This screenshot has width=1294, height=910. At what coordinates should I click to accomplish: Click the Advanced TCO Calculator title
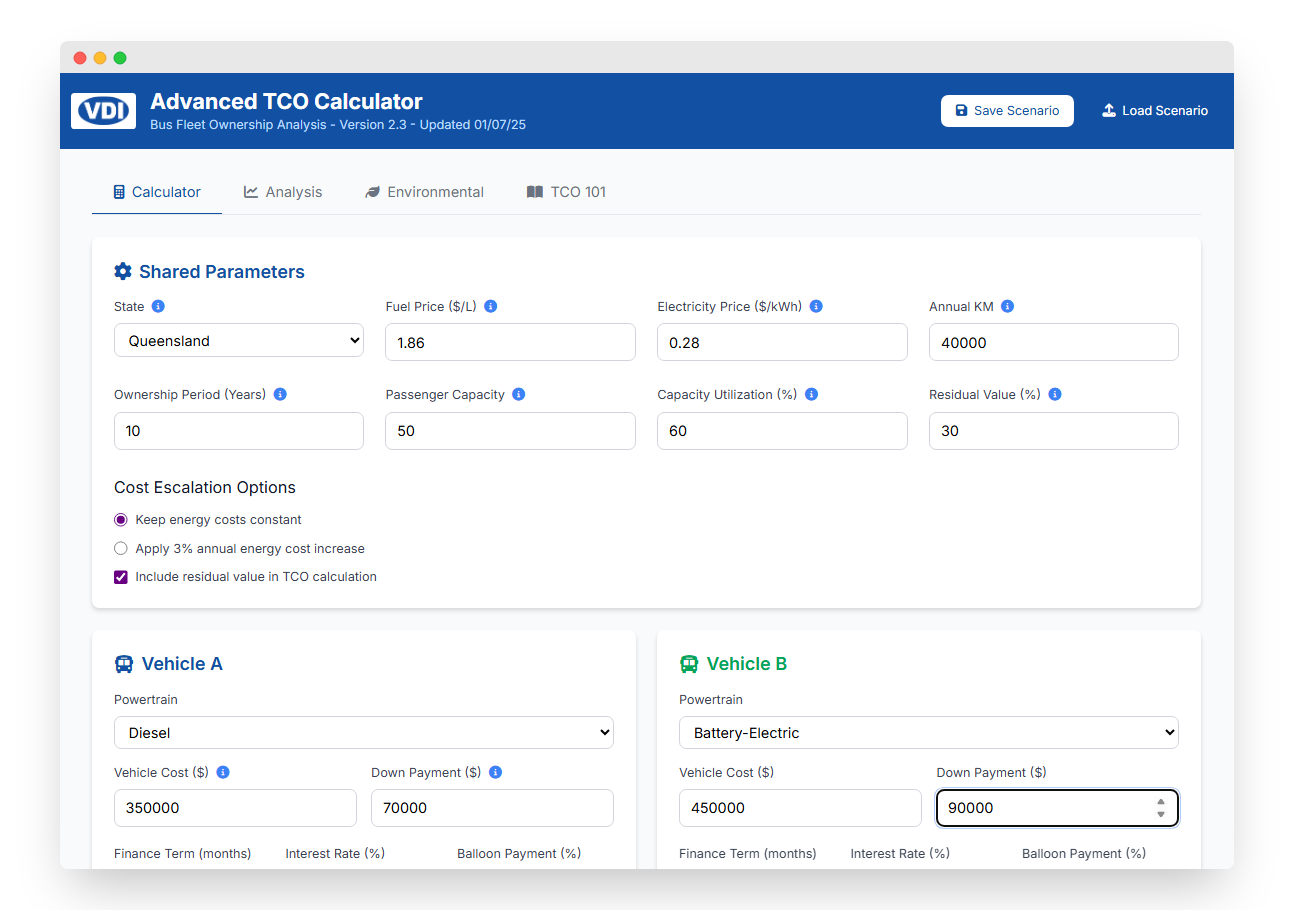(286, 101)
